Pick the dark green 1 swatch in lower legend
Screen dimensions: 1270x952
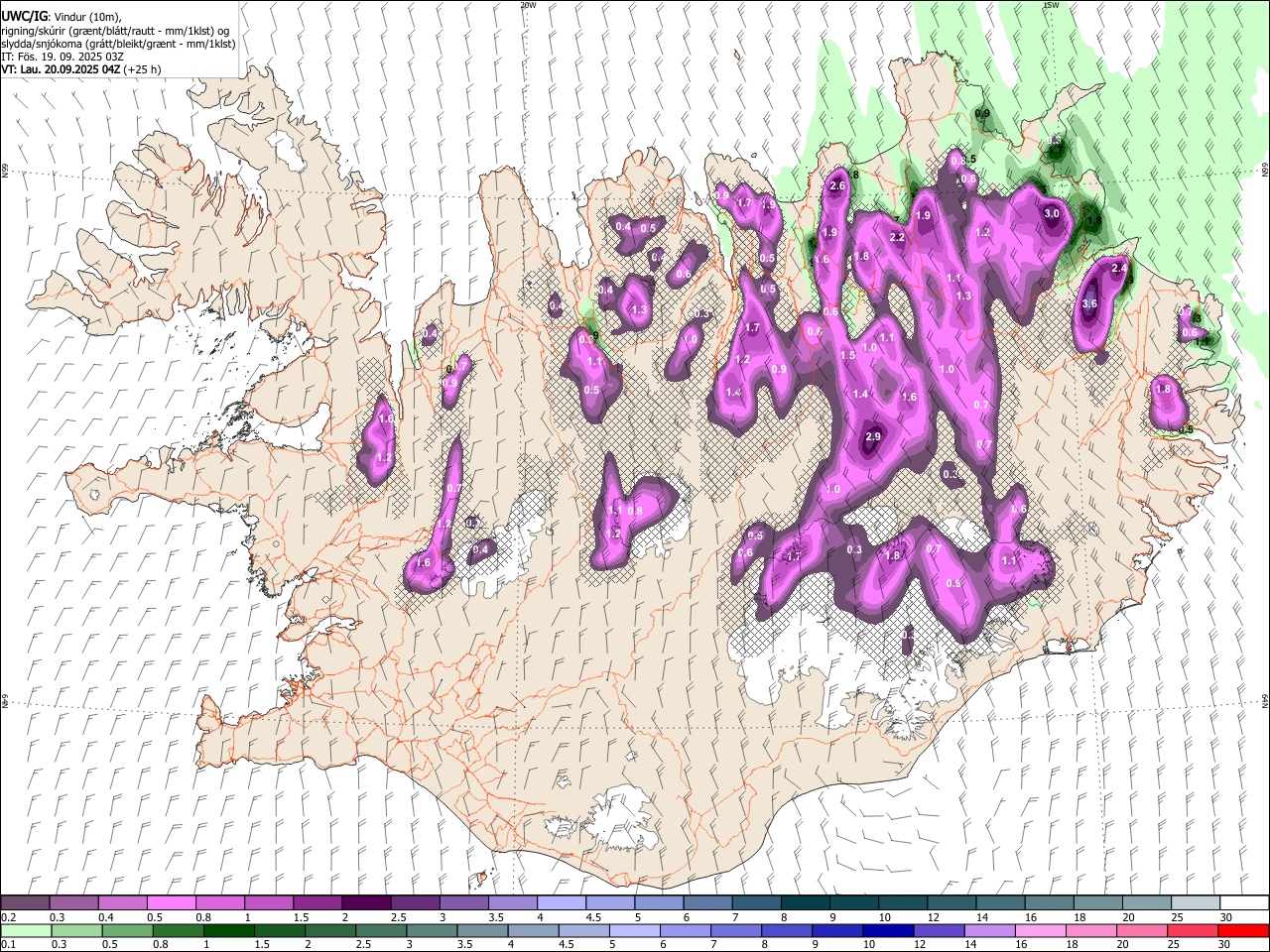coord(228,931)
